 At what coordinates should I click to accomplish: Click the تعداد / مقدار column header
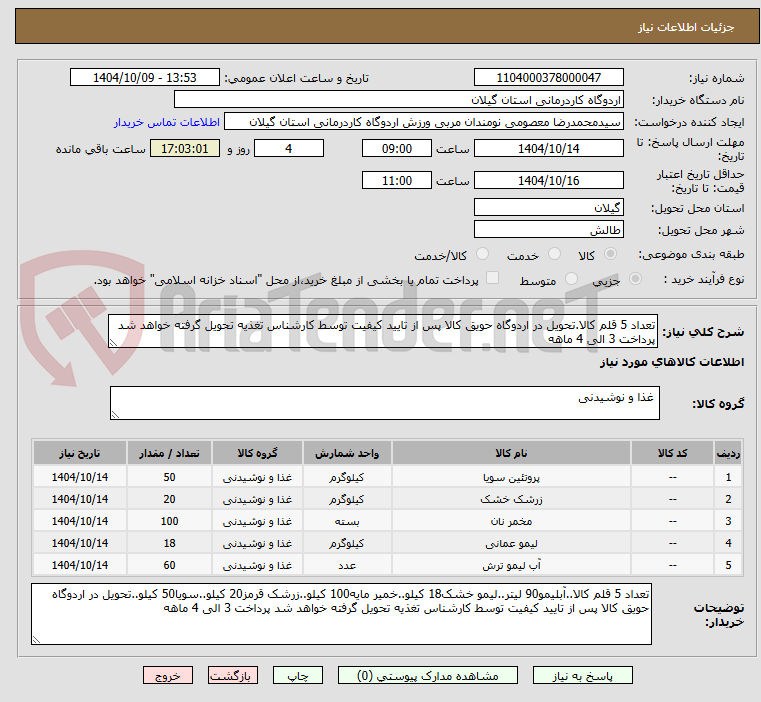169,452
